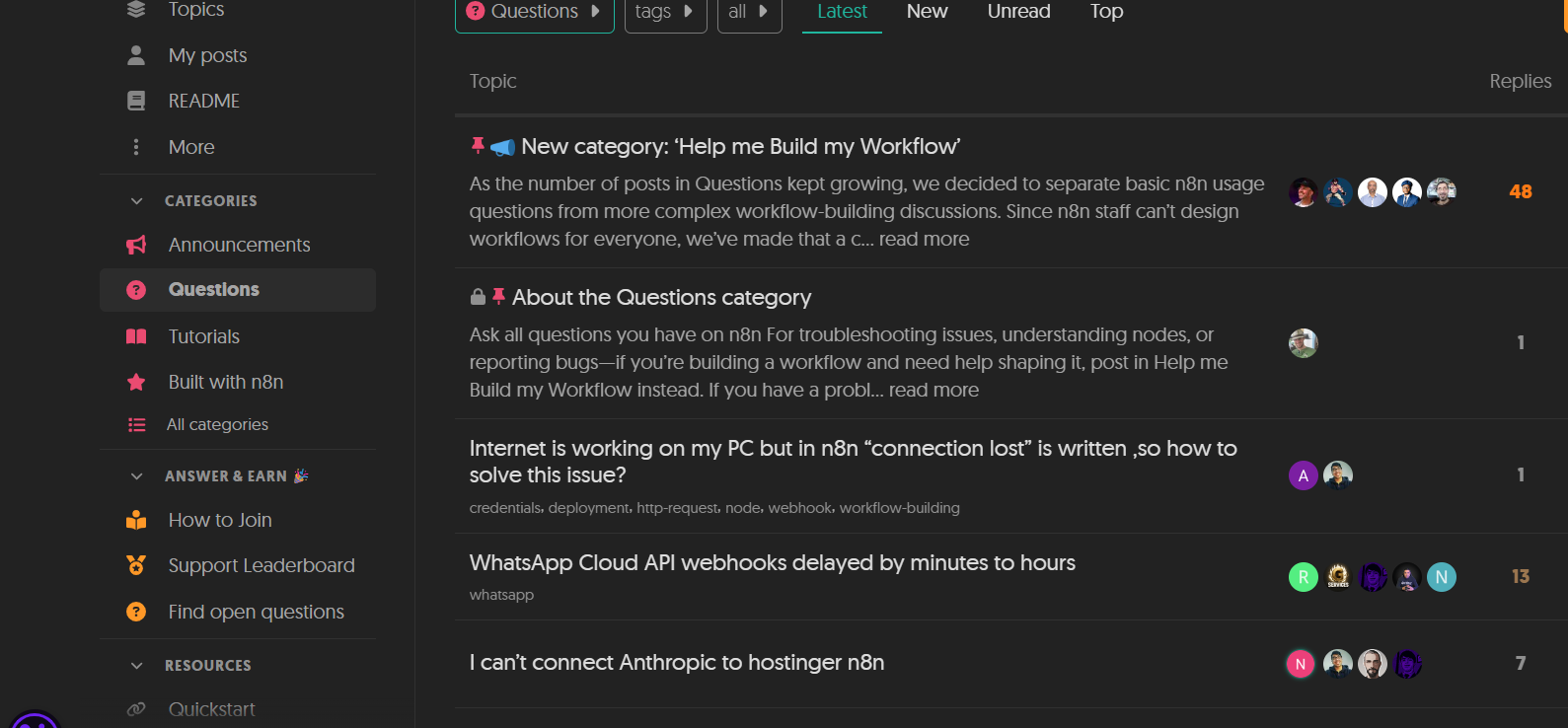Switch to the Latest tab

(x=842, y=12)
